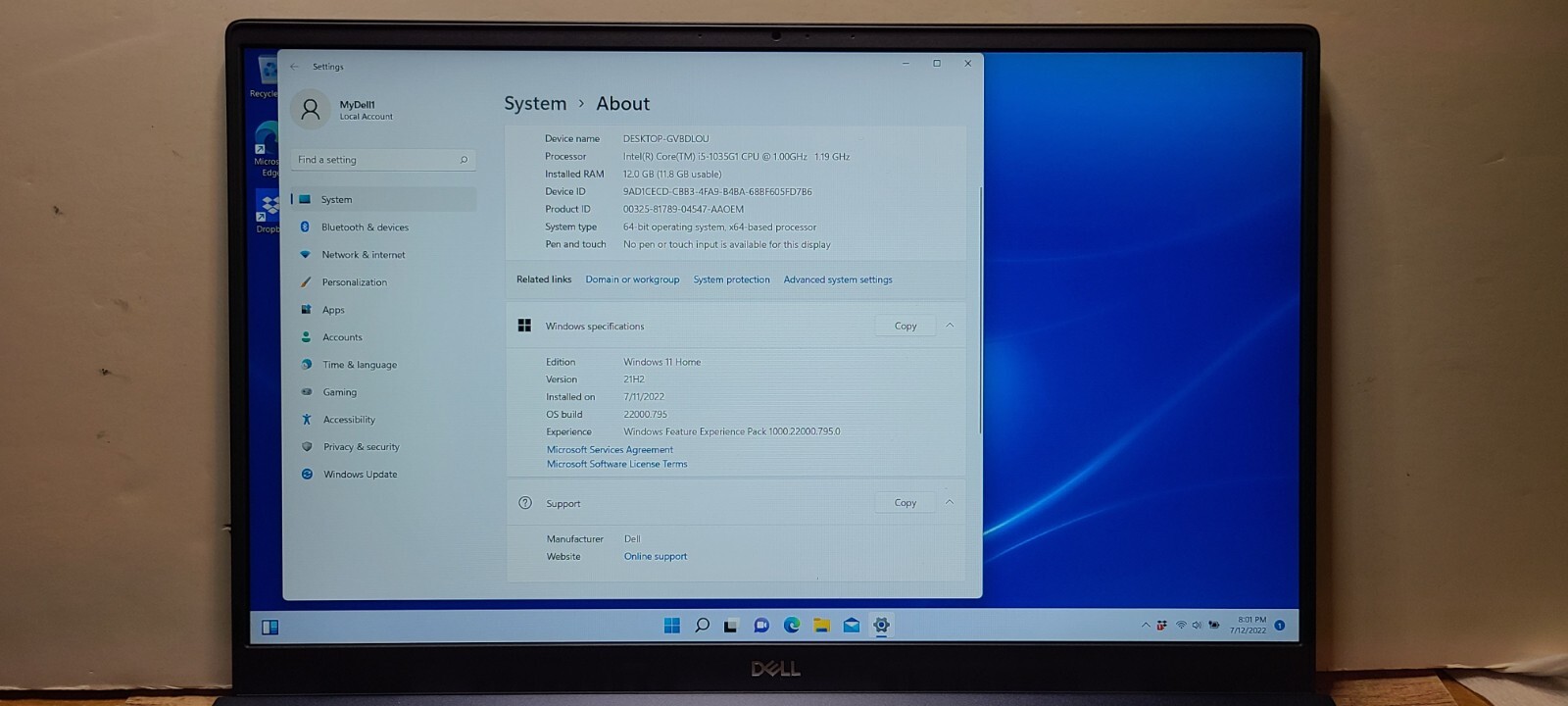This screenshot has width=1568, height=706.
Task: Select the Windows Feature Experience Pack text
Action: point(732,432)
